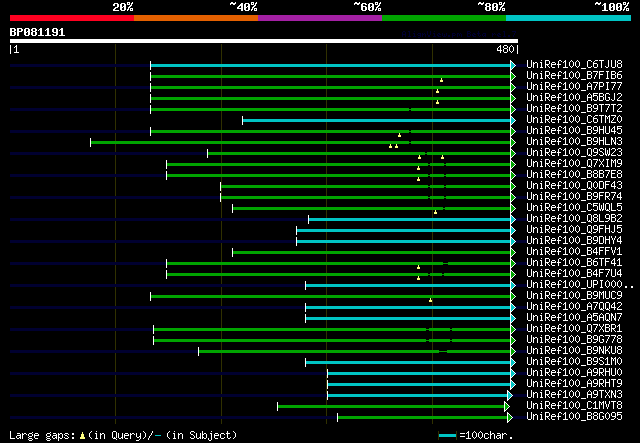The width and height of the screenshot is (640, 443).
Task: Select the UniRef100_B9FR74 label
Action: click(x=574, y=197)
